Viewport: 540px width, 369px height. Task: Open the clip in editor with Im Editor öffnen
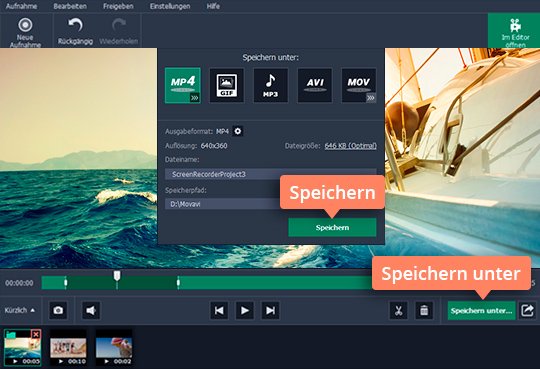(x=515, y=32)
